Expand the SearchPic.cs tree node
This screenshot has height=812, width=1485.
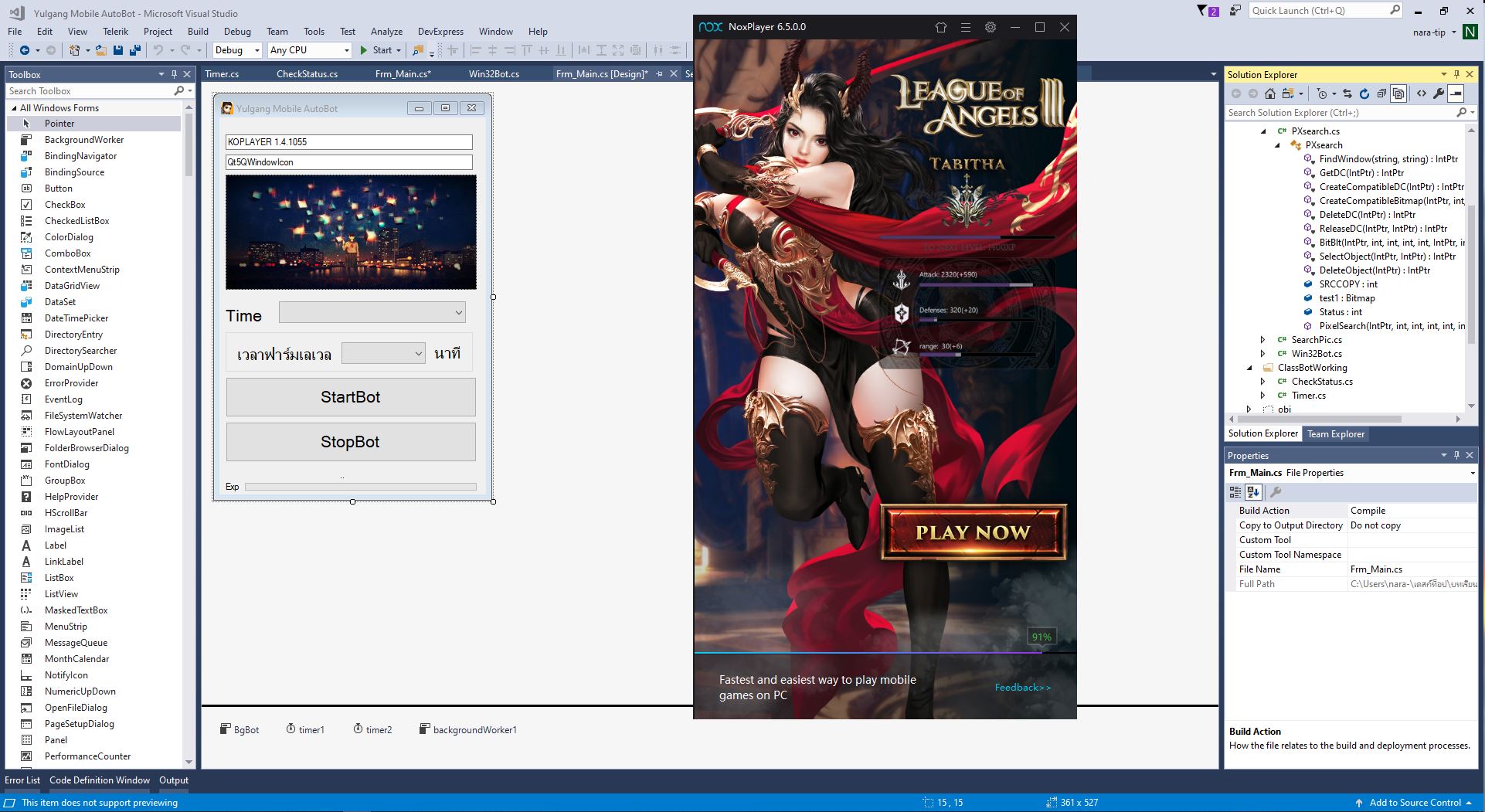click(x=1263, y=340)
